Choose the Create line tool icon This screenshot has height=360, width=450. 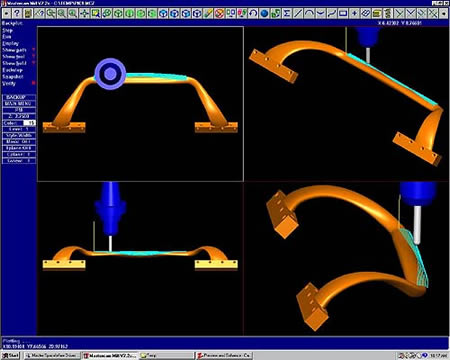pyautogui.click(x=298, y=13)
